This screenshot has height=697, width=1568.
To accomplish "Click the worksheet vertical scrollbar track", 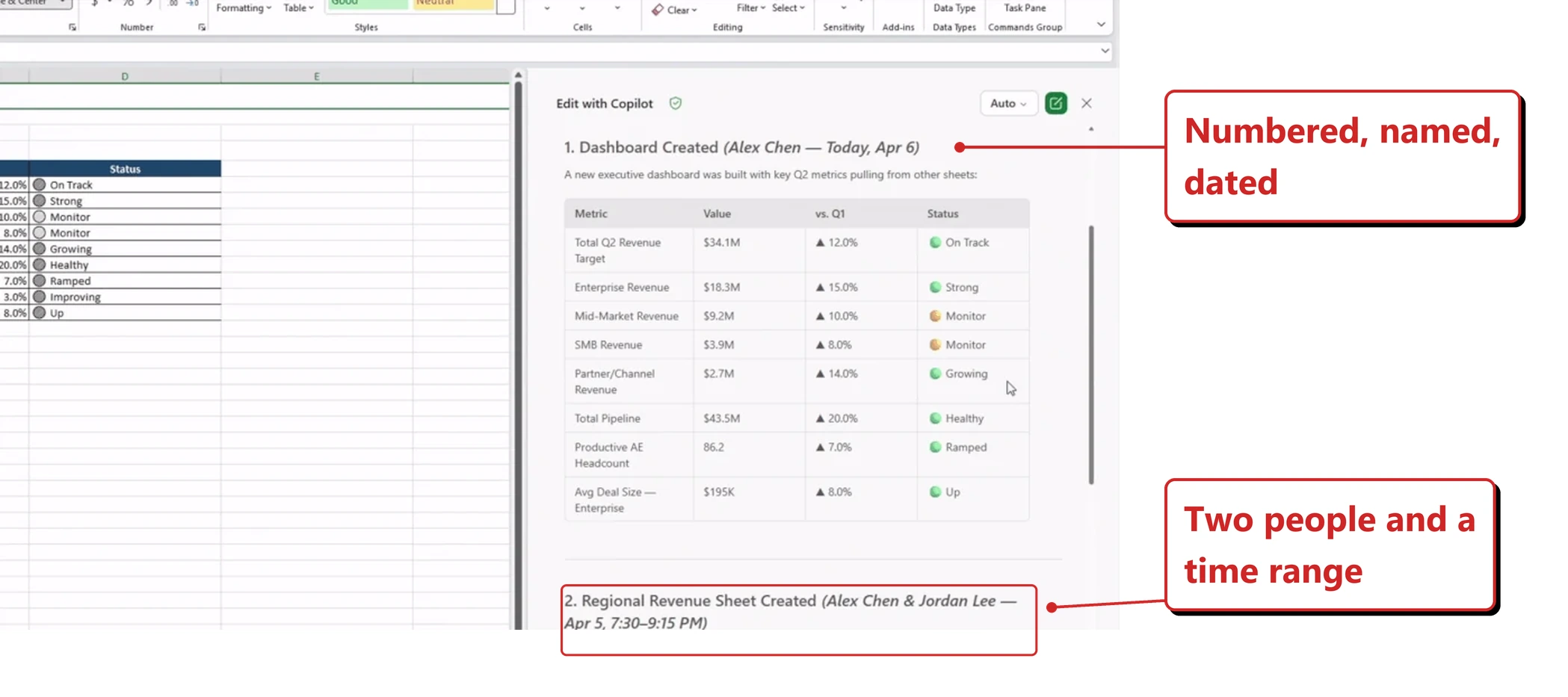I will click(x=518, y=355).
